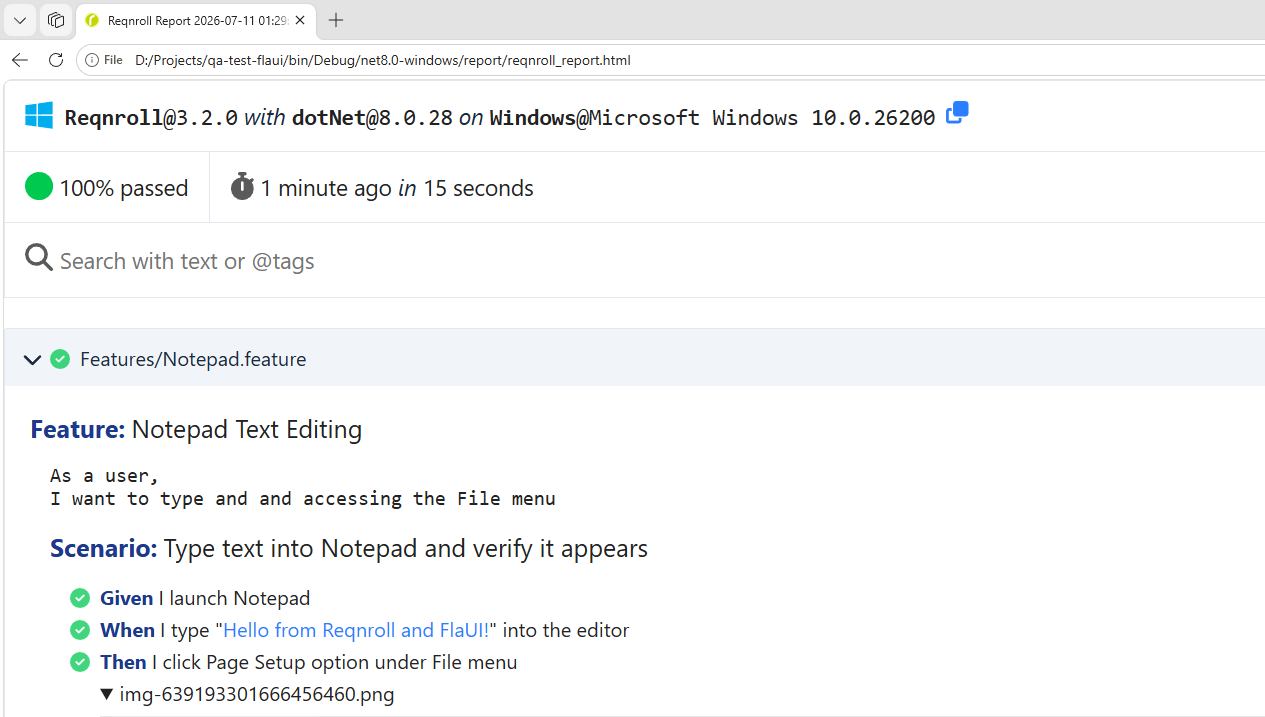Click the passed icon beside Features/Notepad.feature
Screen dimensions: 1265x717
click(x=60, y=359)
